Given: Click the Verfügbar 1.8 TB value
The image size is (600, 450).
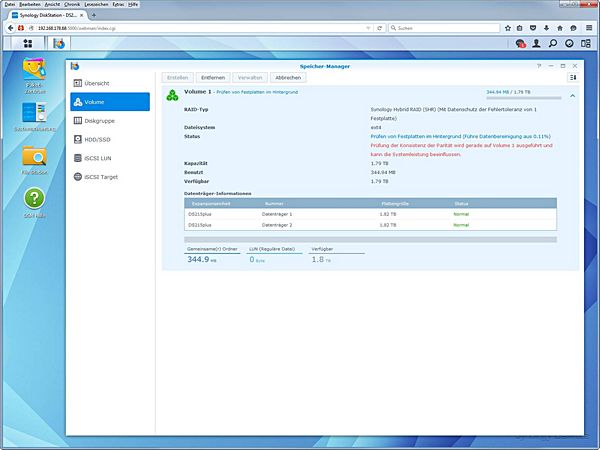Looking at the screenshot, I should point(321,259).
